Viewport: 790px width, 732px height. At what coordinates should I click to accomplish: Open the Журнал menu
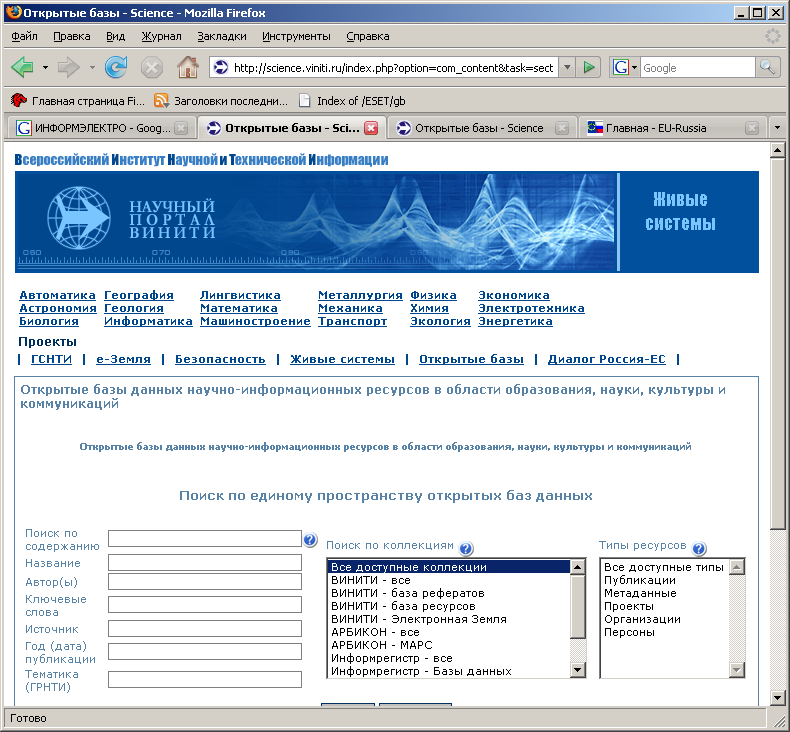pyautogui.click(x=161, y=36)
